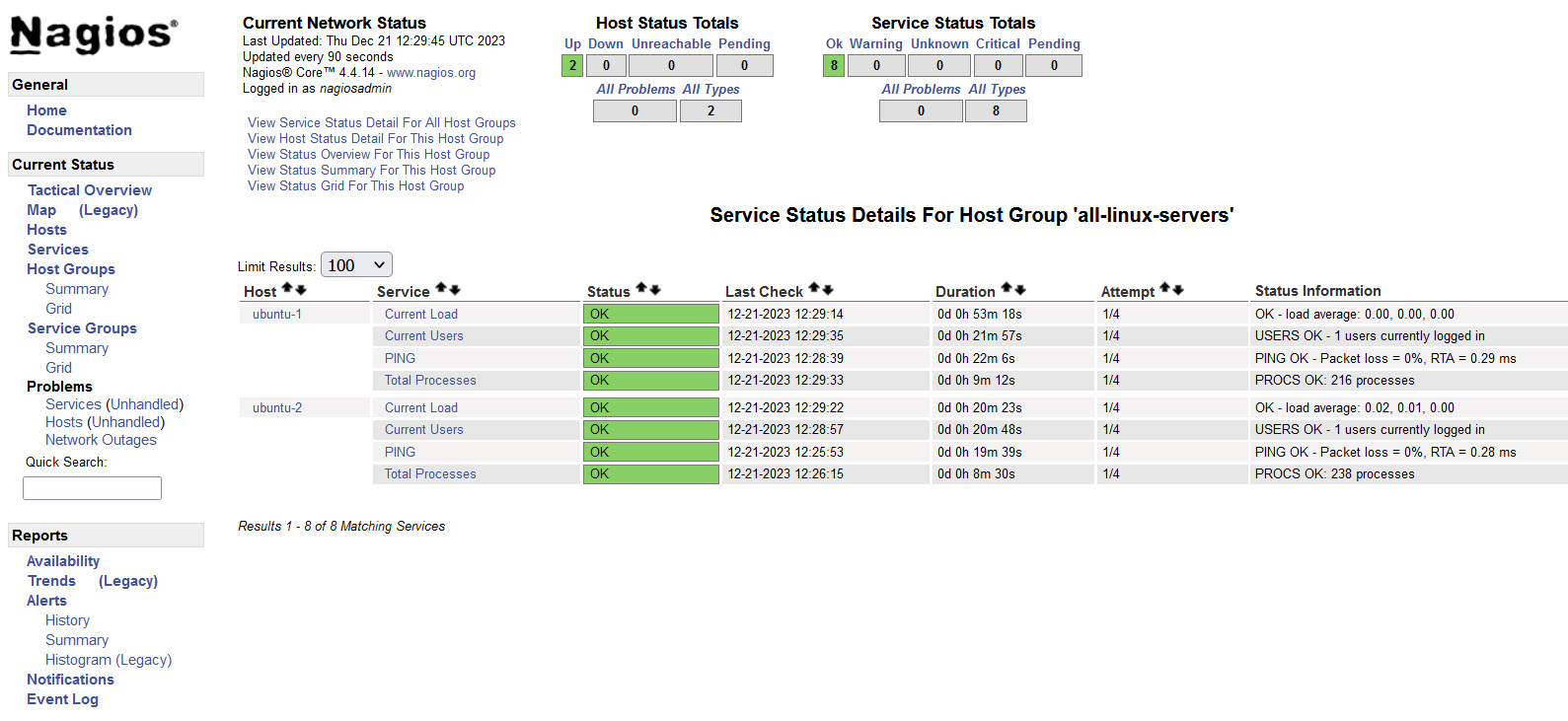This screenshot has width=1568, height=721.
Task: Open Tactical Overview in the sidebar
Action: (x=90, y=190)
